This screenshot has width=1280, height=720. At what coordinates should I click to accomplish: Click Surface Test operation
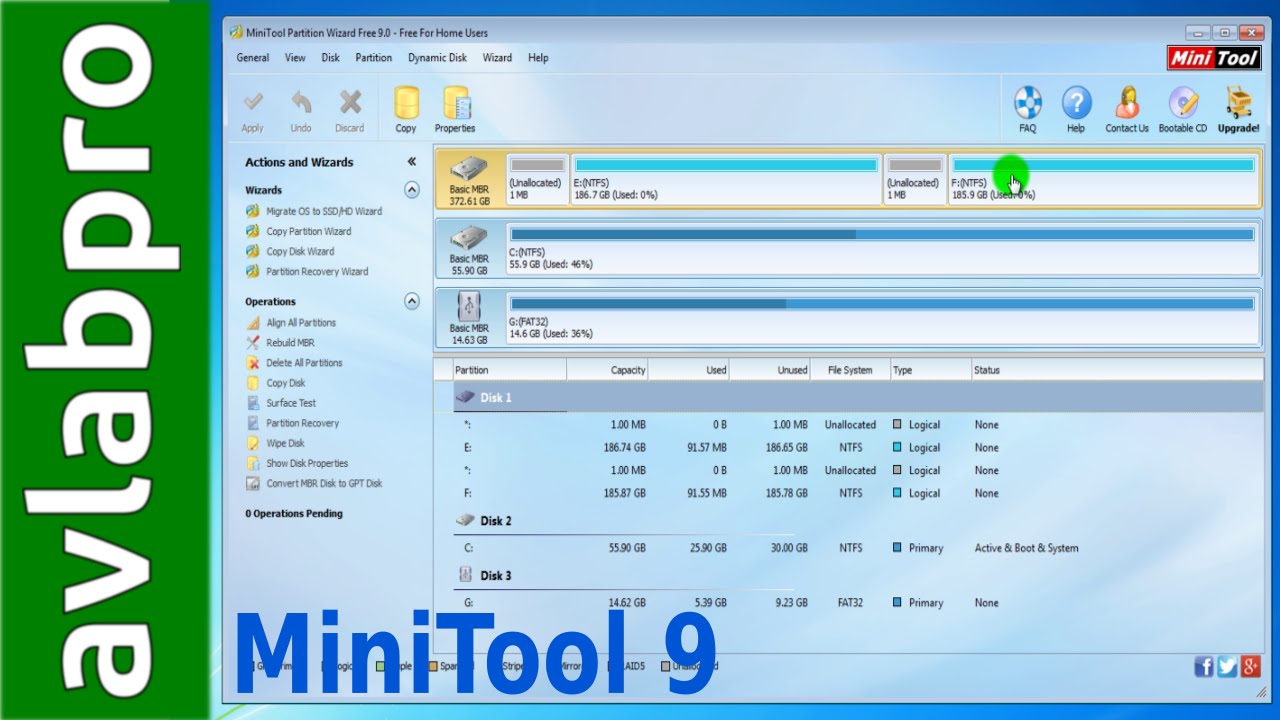point(281,403)
